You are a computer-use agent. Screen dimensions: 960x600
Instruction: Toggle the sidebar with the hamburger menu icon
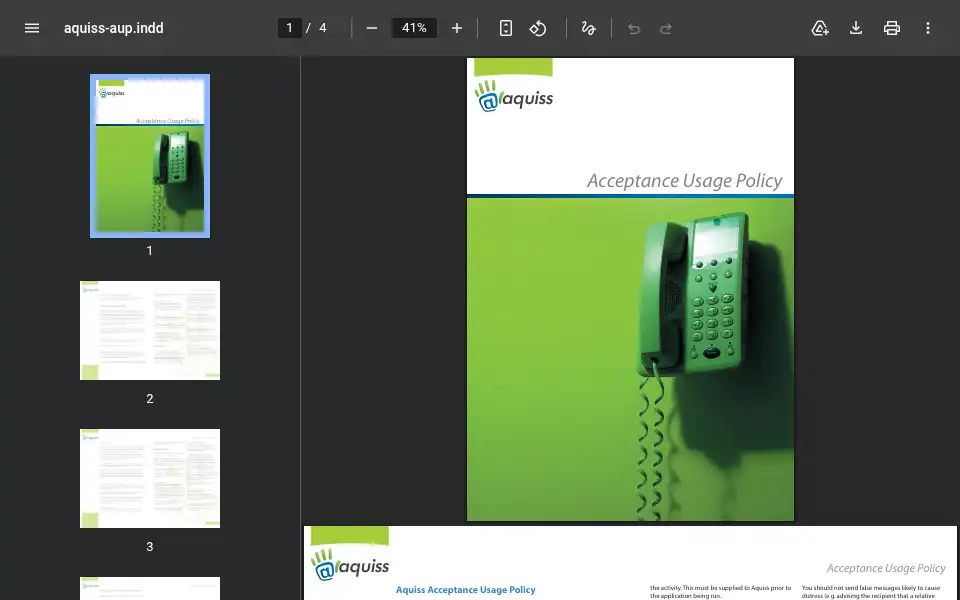(32, 28)
